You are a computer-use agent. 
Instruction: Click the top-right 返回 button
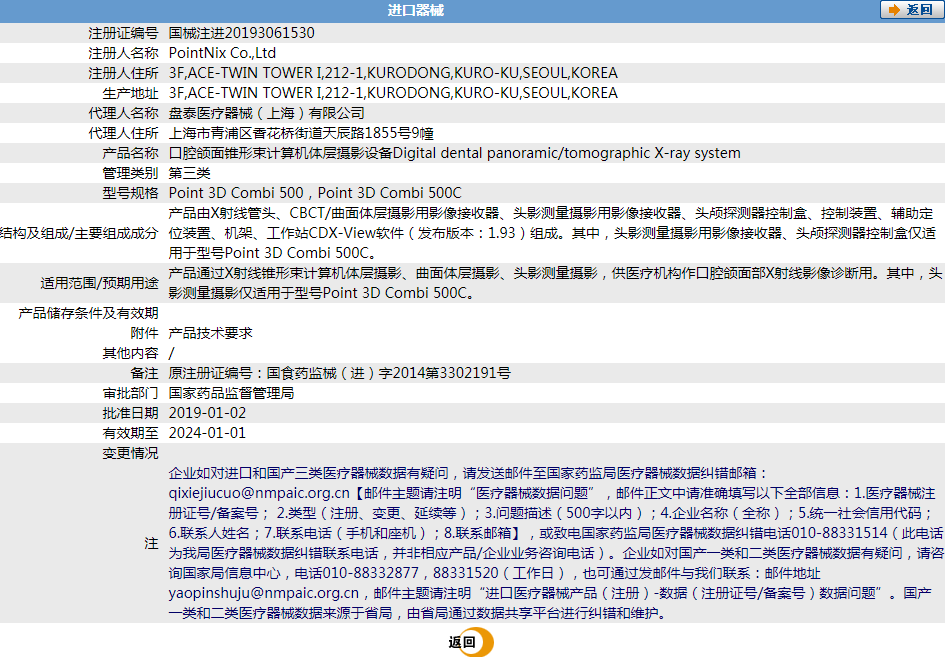click(x=911, y=10)
